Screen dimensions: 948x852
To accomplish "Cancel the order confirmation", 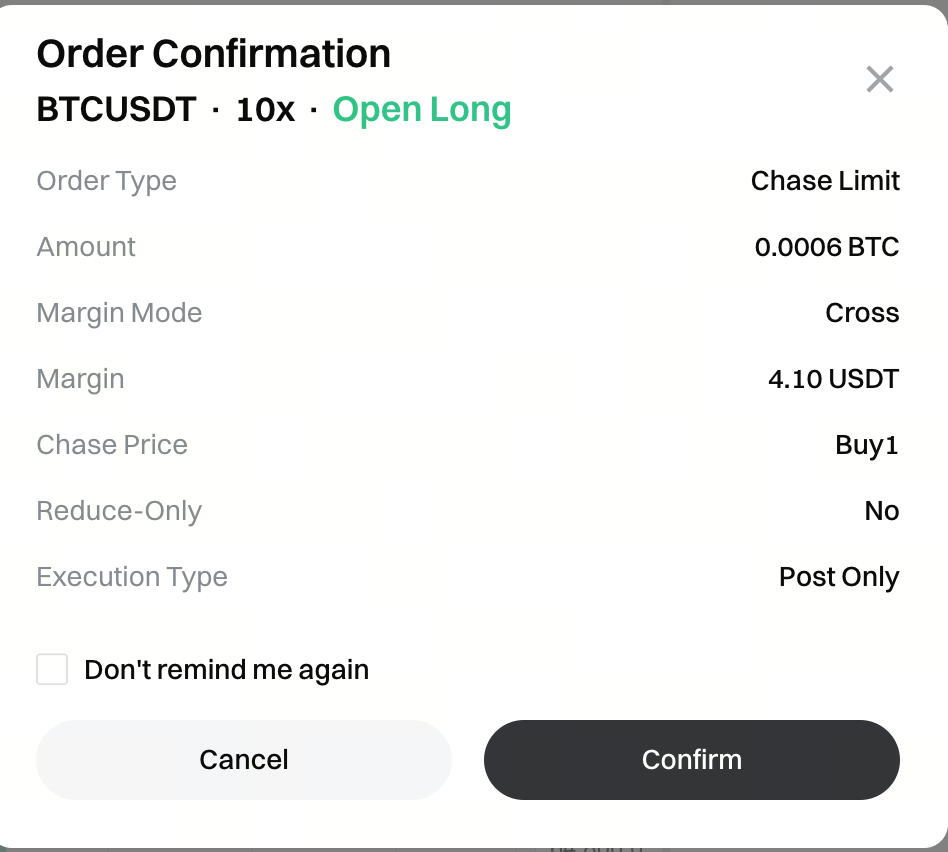I will click(x=244, y=760).
